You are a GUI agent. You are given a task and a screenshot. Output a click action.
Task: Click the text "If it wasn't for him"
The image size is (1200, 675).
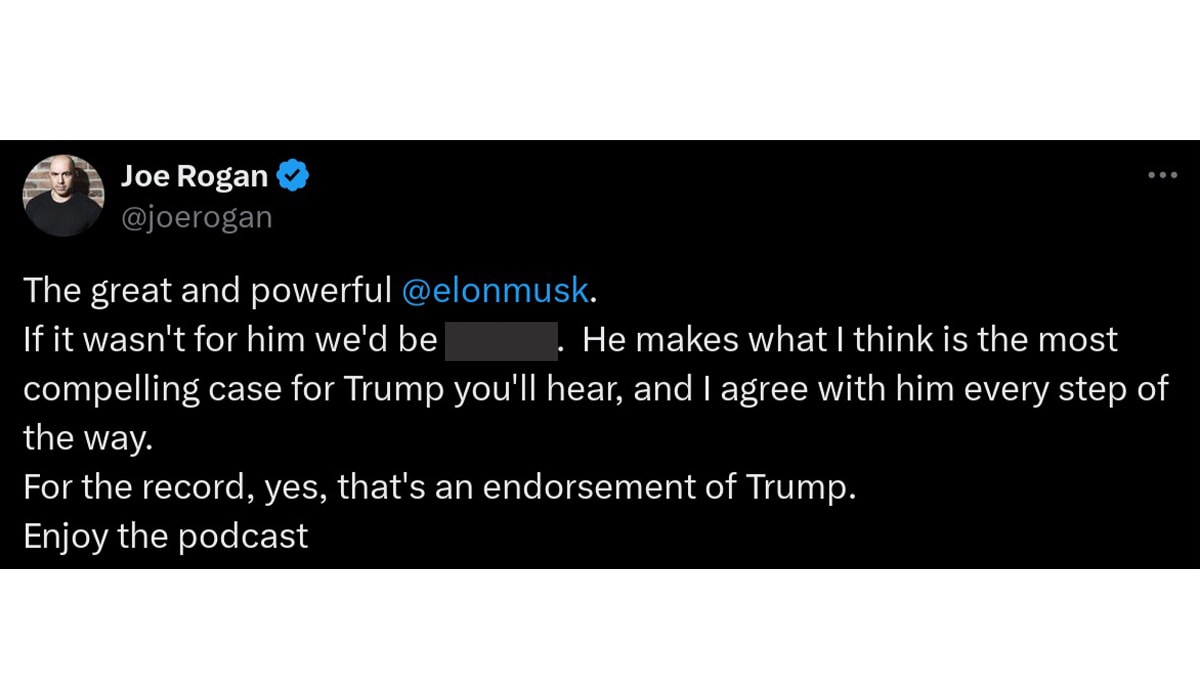tap(159, 341)
